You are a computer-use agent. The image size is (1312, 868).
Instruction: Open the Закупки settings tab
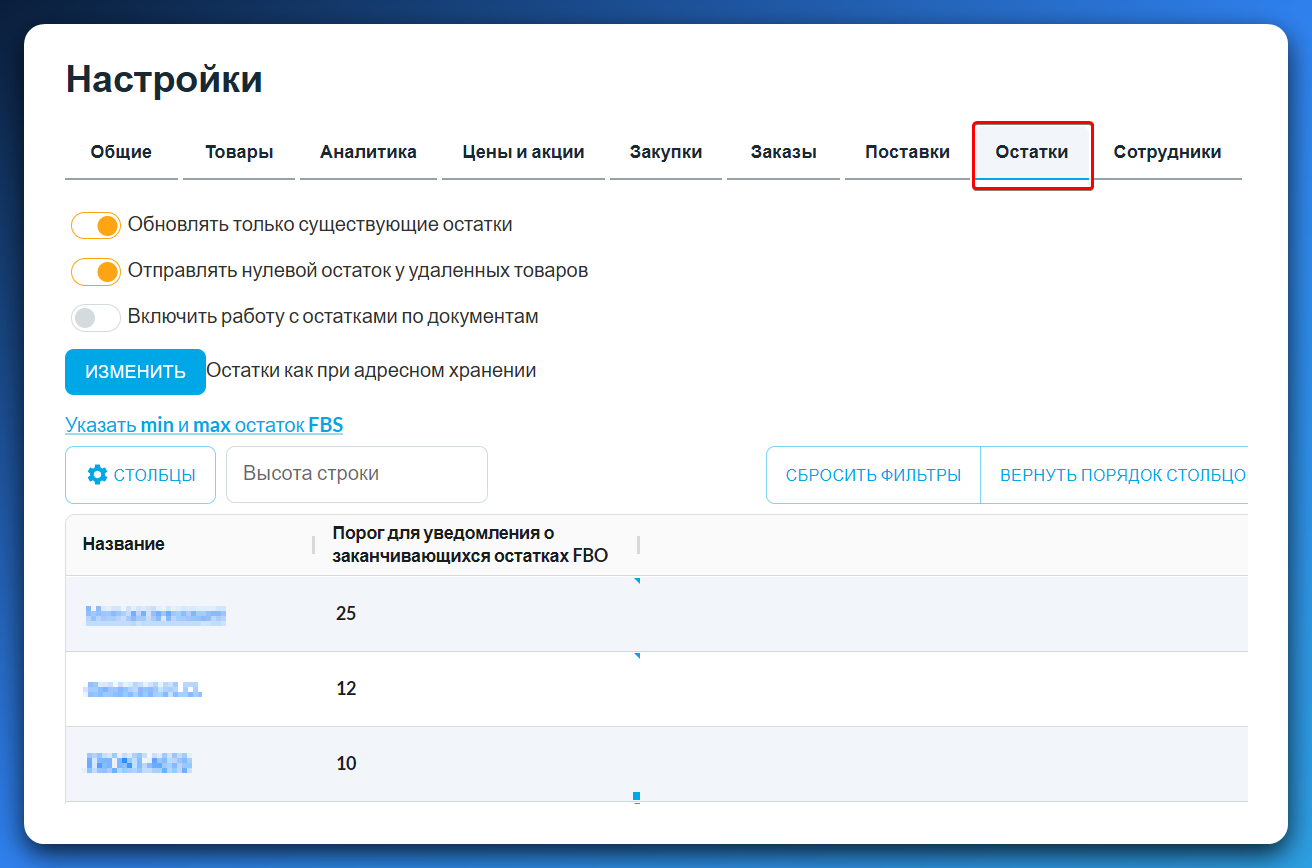pos(666,153)
